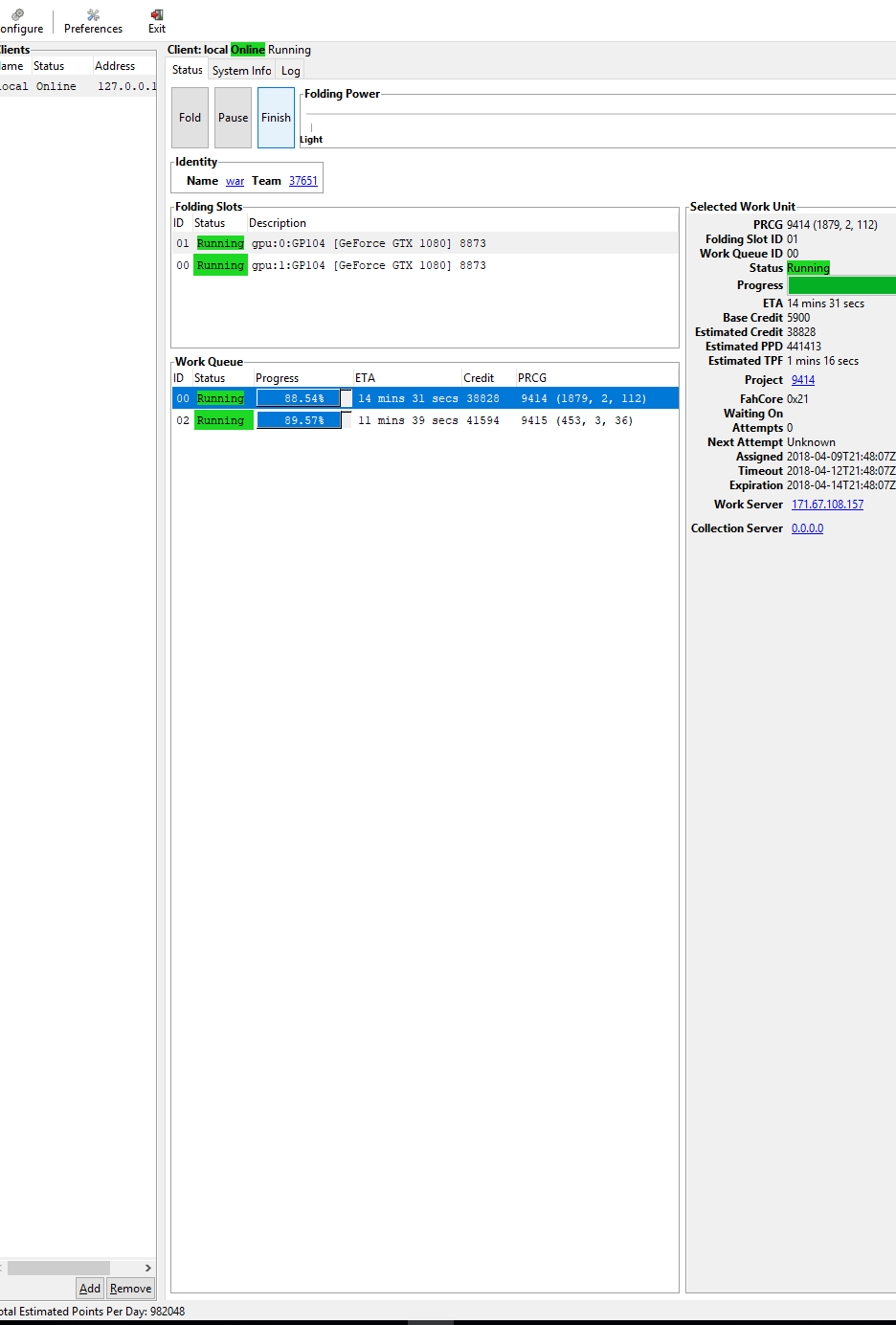Viewport: 896px width, 1325px height.
Task: Switch to the System Info tab
Action: coord(241,71)
